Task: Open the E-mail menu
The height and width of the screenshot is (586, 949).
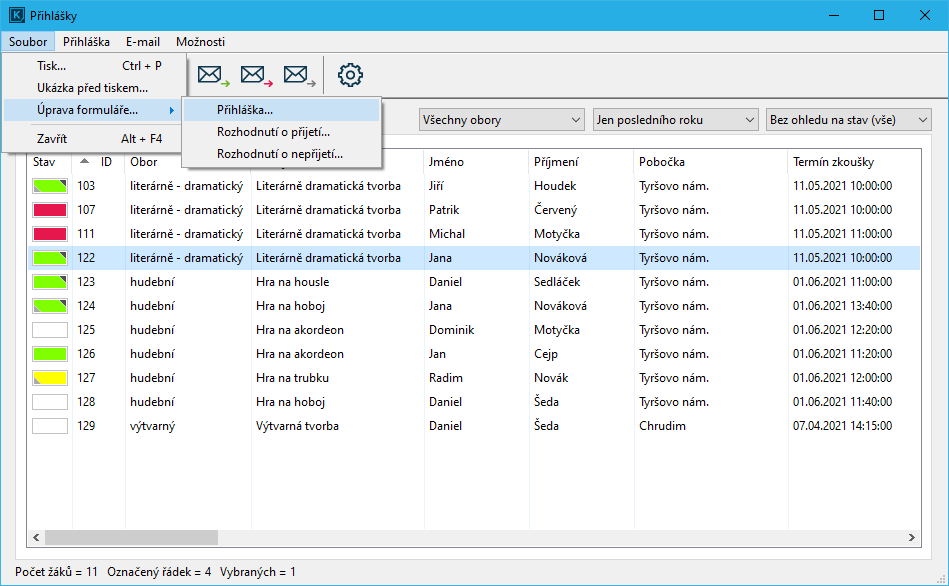Action: [143, 42]
